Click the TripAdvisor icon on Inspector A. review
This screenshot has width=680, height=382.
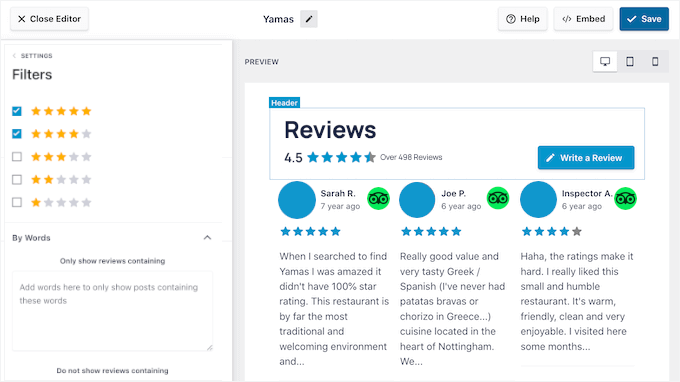(625, 199)
